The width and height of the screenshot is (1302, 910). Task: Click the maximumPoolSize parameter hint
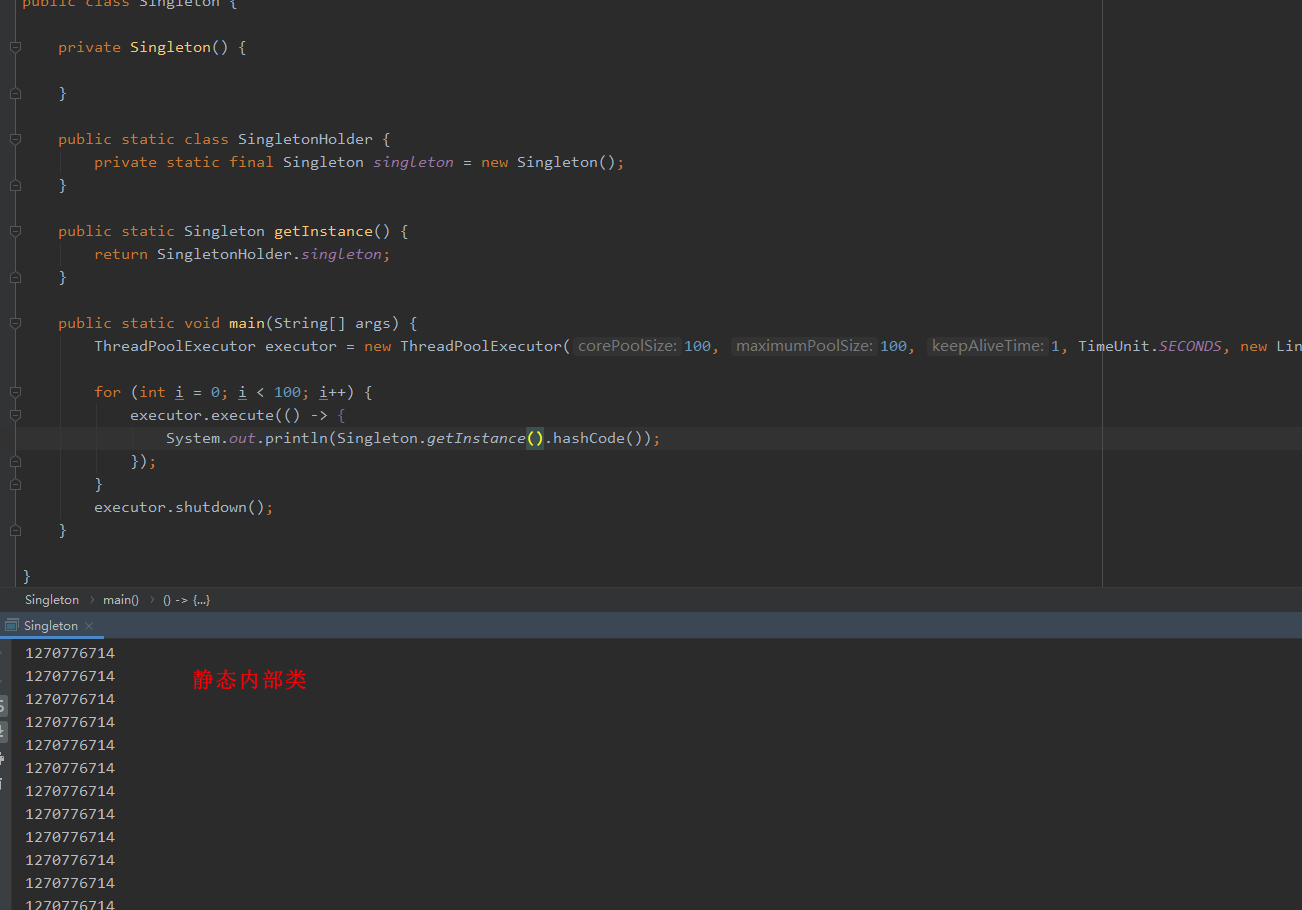pos(805,346)
